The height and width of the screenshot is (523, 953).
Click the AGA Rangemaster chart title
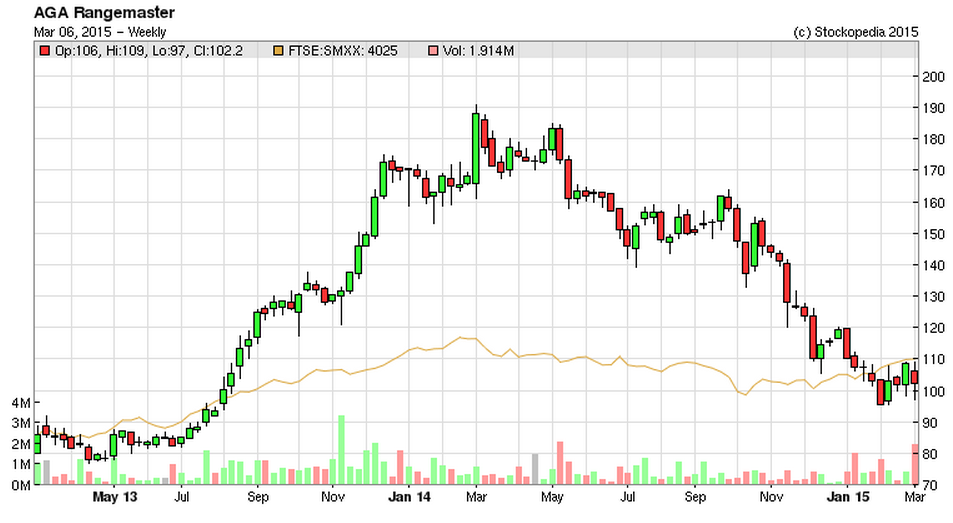tap(104, 12)
